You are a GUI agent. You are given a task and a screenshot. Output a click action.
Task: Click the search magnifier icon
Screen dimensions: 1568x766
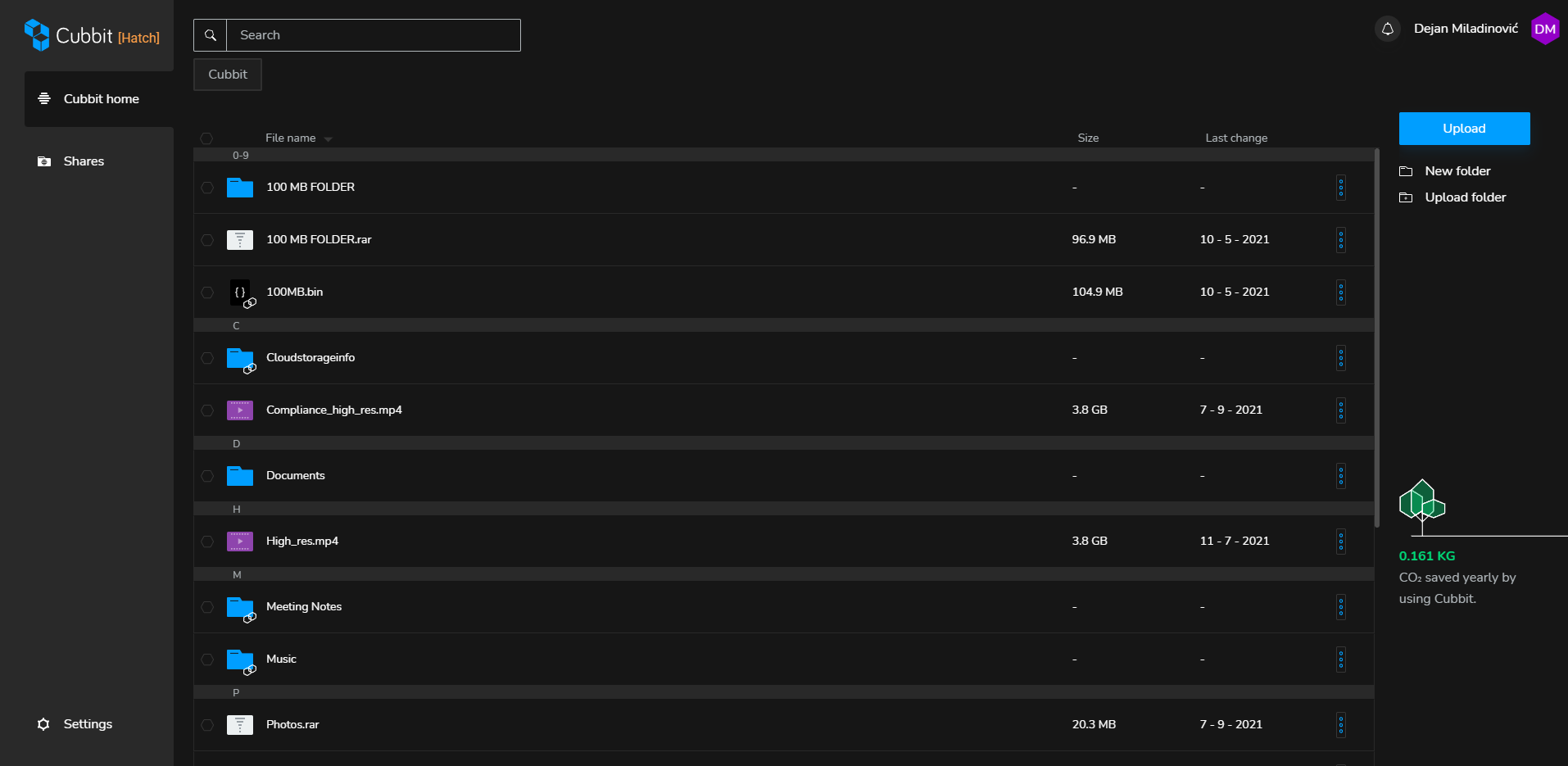pos(211,35)
